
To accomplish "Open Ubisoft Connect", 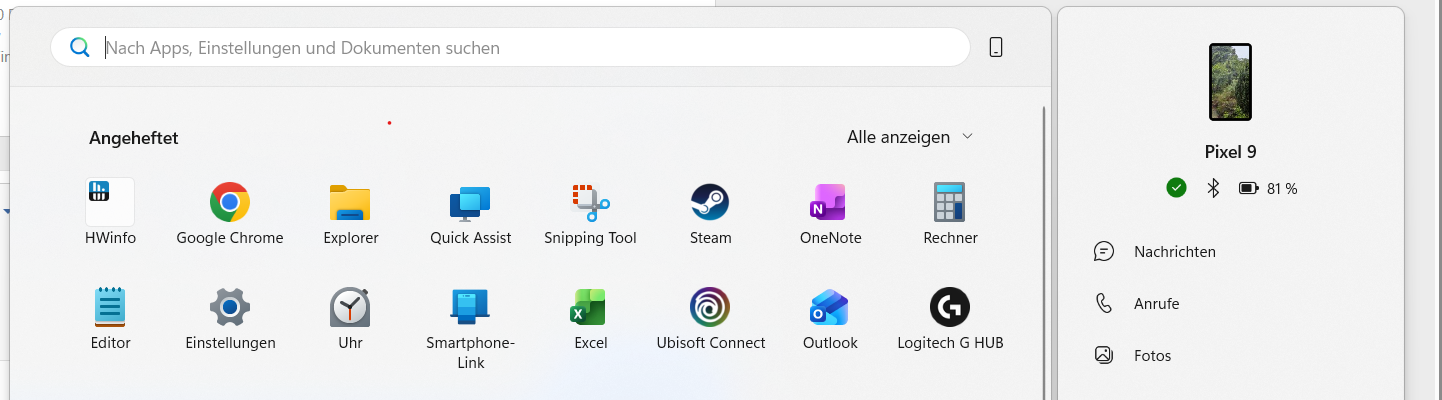I will [x=710, y=320].
